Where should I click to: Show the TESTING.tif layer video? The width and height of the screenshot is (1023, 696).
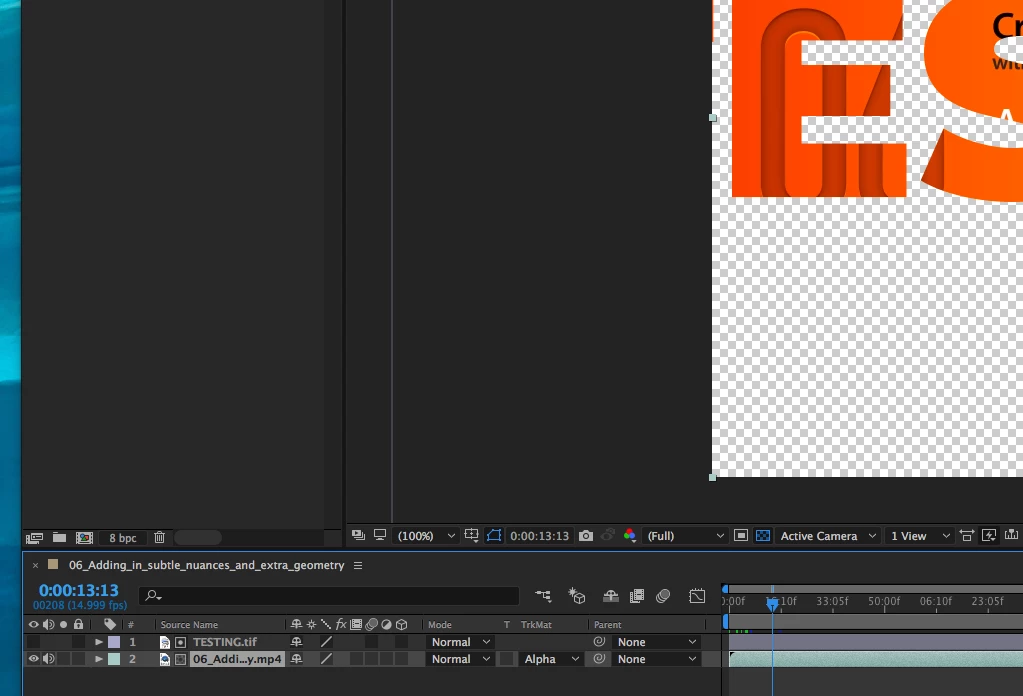33,642
